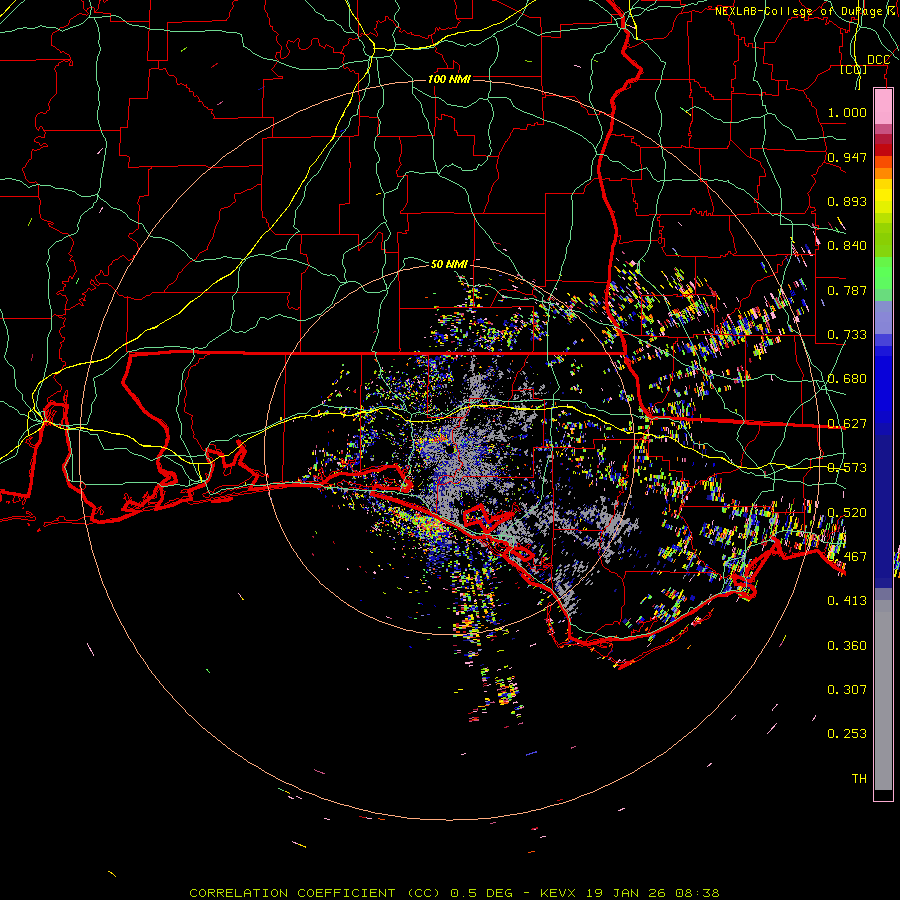Select the 0.947 scale value
Screen dimensions: 900x900
click(847, 157)
